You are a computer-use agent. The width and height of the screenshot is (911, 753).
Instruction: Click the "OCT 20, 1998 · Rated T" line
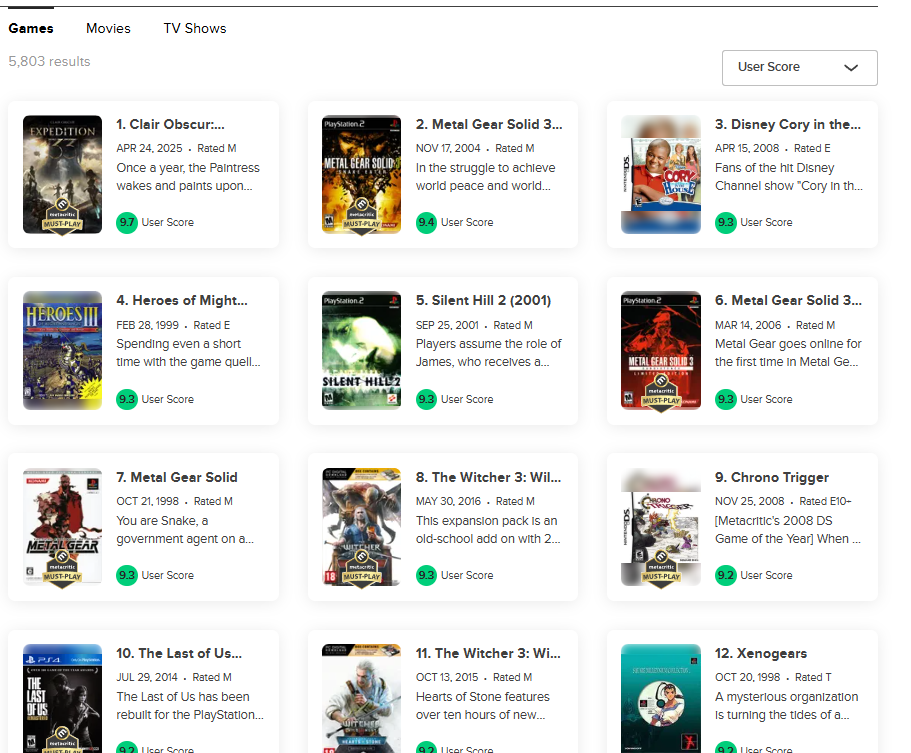773,677
